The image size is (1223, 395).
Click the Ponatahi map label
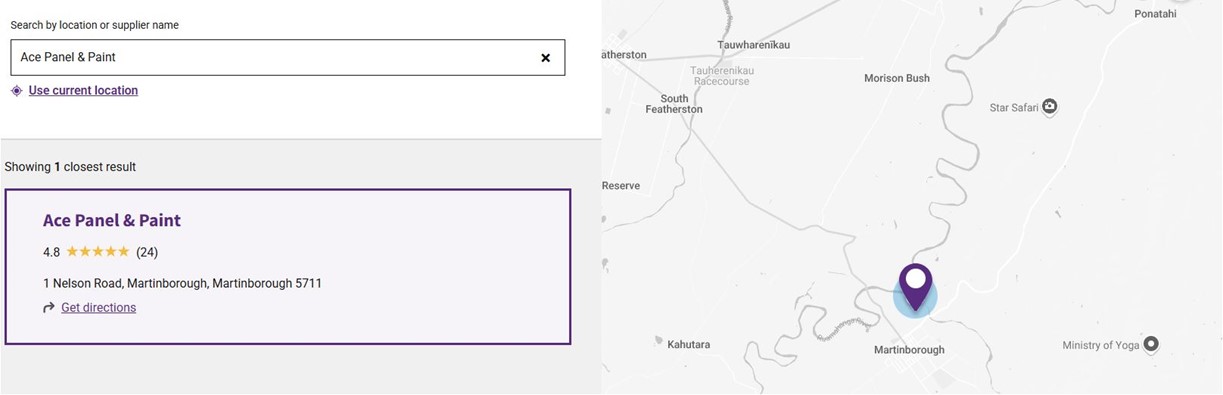(1156, 14)
